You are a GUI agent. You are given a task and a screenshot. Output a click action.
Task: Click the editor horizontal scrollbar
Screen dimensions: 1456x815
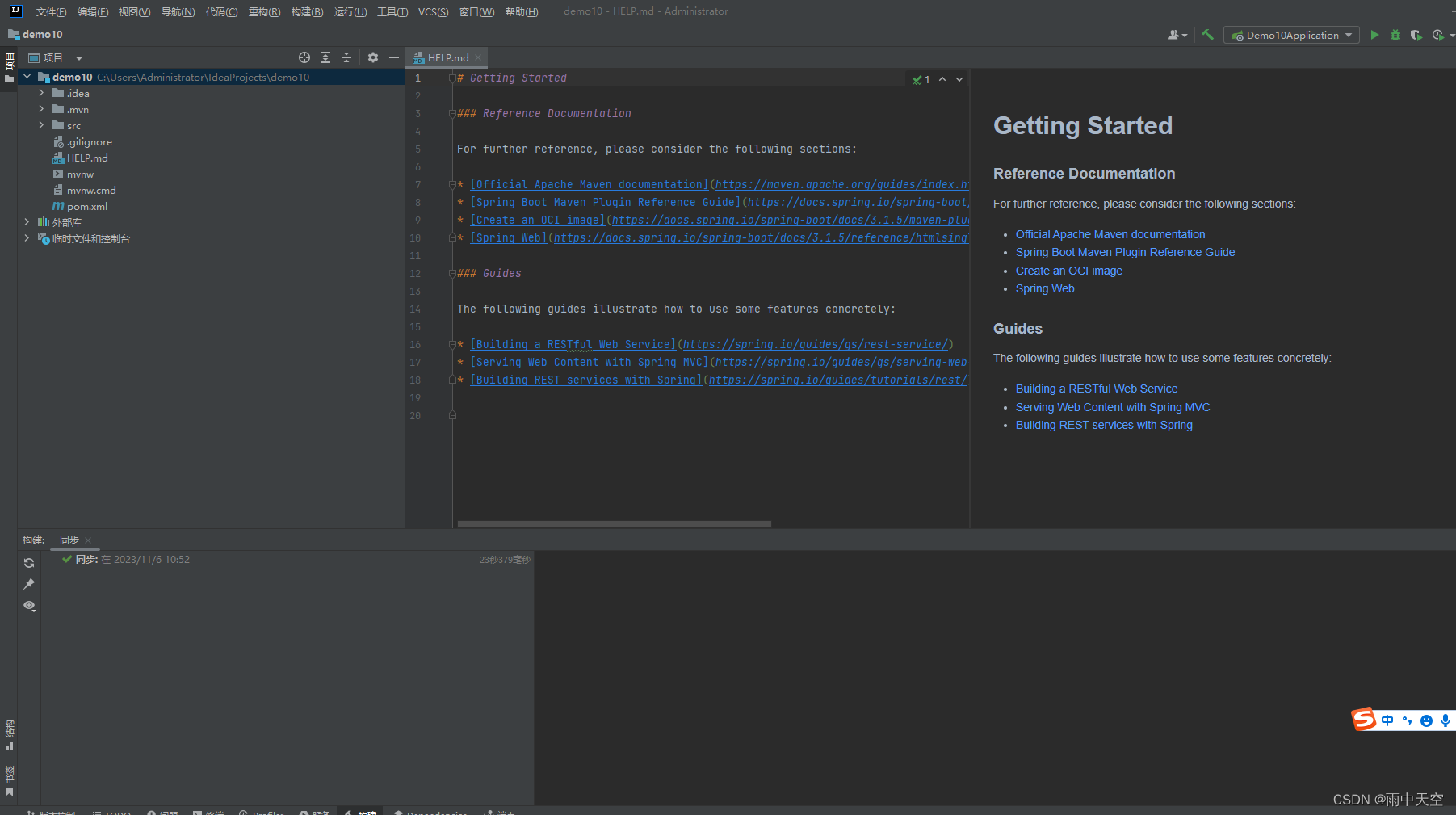click(x=615, y=524)
